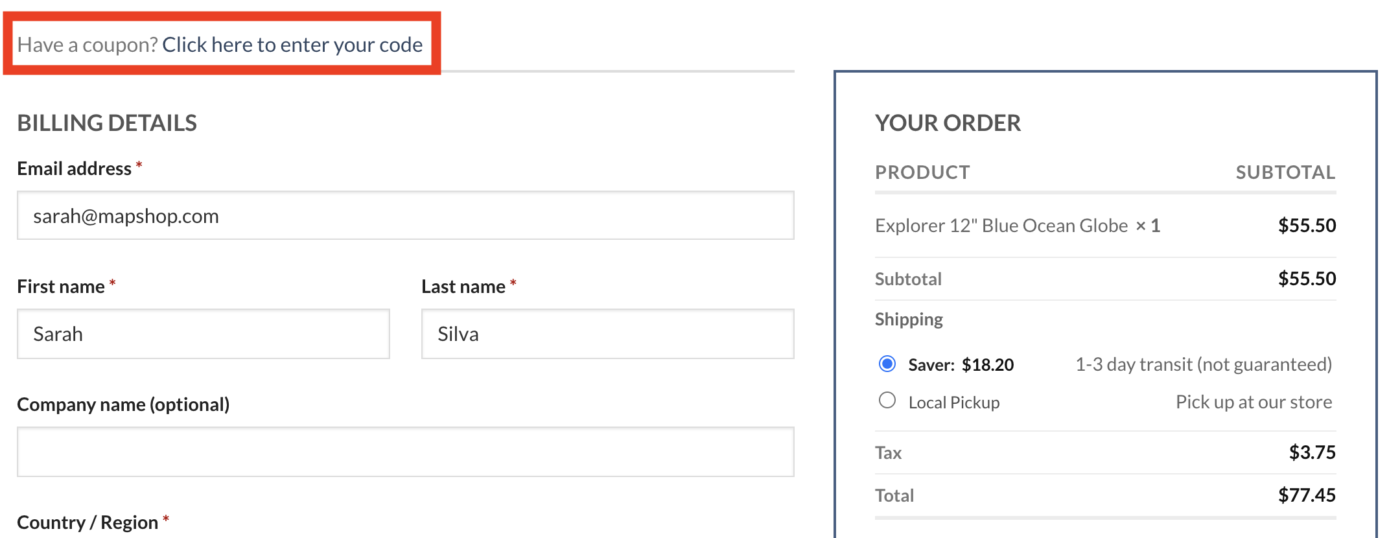
Task: Select the Last name field containing Silva
Action: [x=608, y=334]
